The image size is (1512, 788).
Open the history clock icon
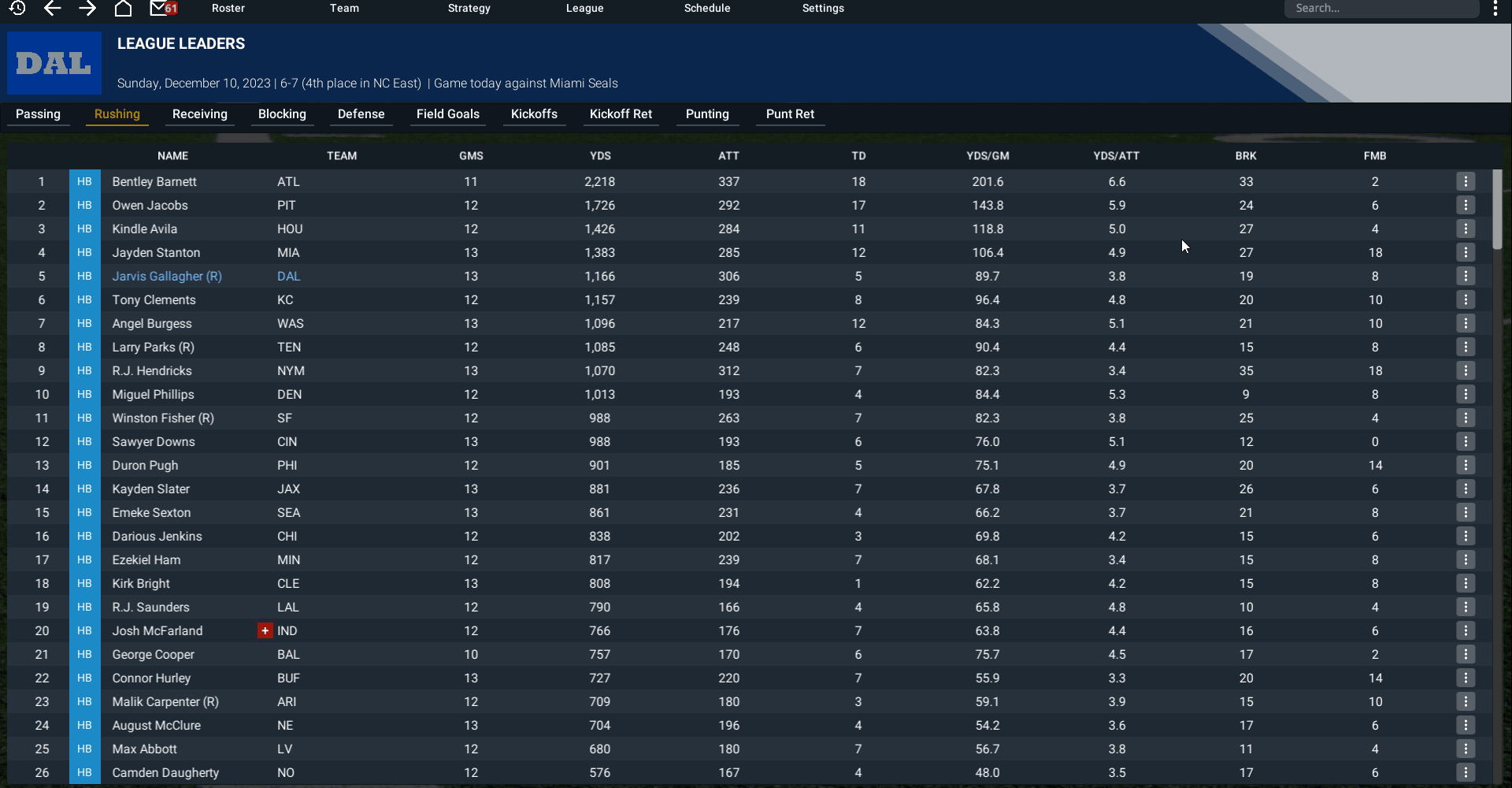pyautogui.click(x=17, y=8)
